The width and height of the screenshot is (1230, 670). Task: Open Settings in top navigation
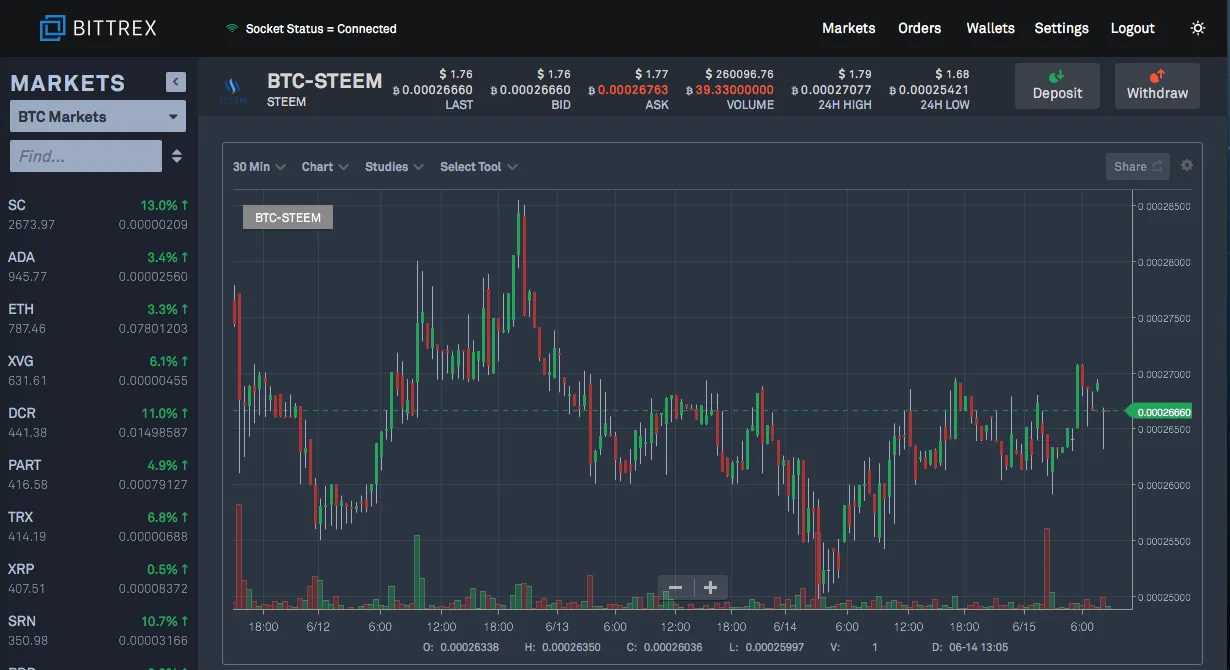click(x=1062, y=28)
